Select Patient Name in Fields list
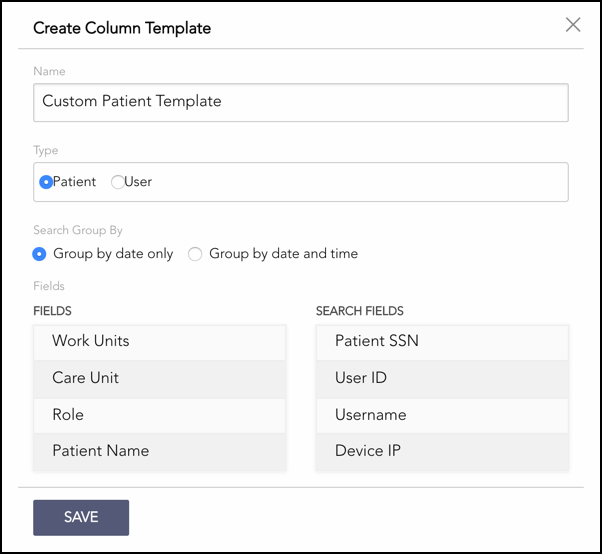Image resolution: width=602 pixels, height=554 pixels. coord(159,451)
